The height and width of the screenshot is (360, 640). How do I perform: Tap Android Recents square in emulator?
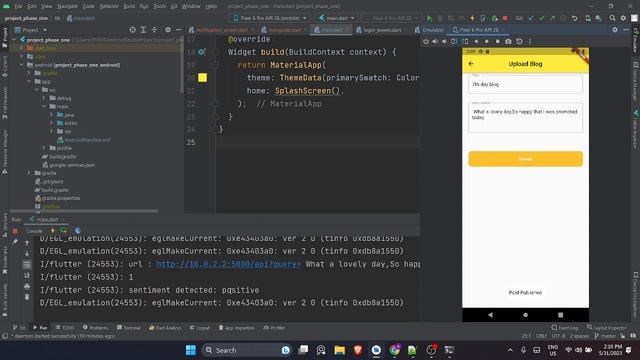point(560,315)
